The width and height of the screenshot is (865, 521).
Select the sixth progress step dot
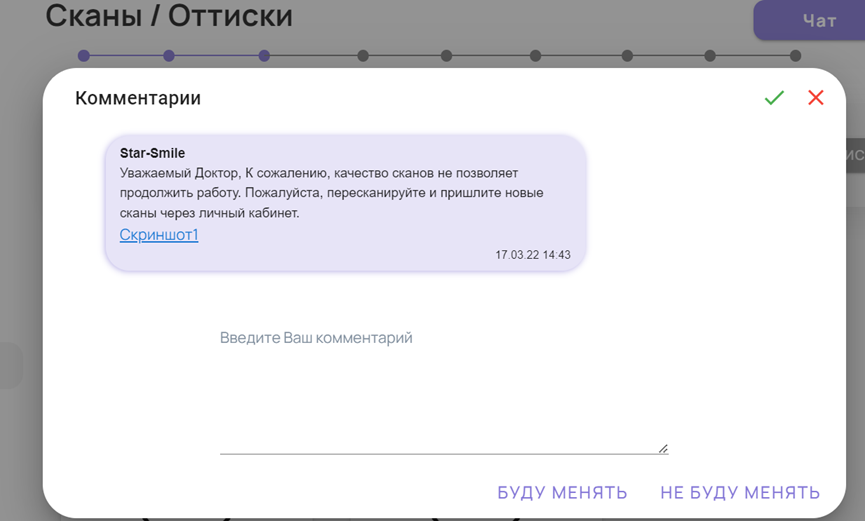point(536,56)
